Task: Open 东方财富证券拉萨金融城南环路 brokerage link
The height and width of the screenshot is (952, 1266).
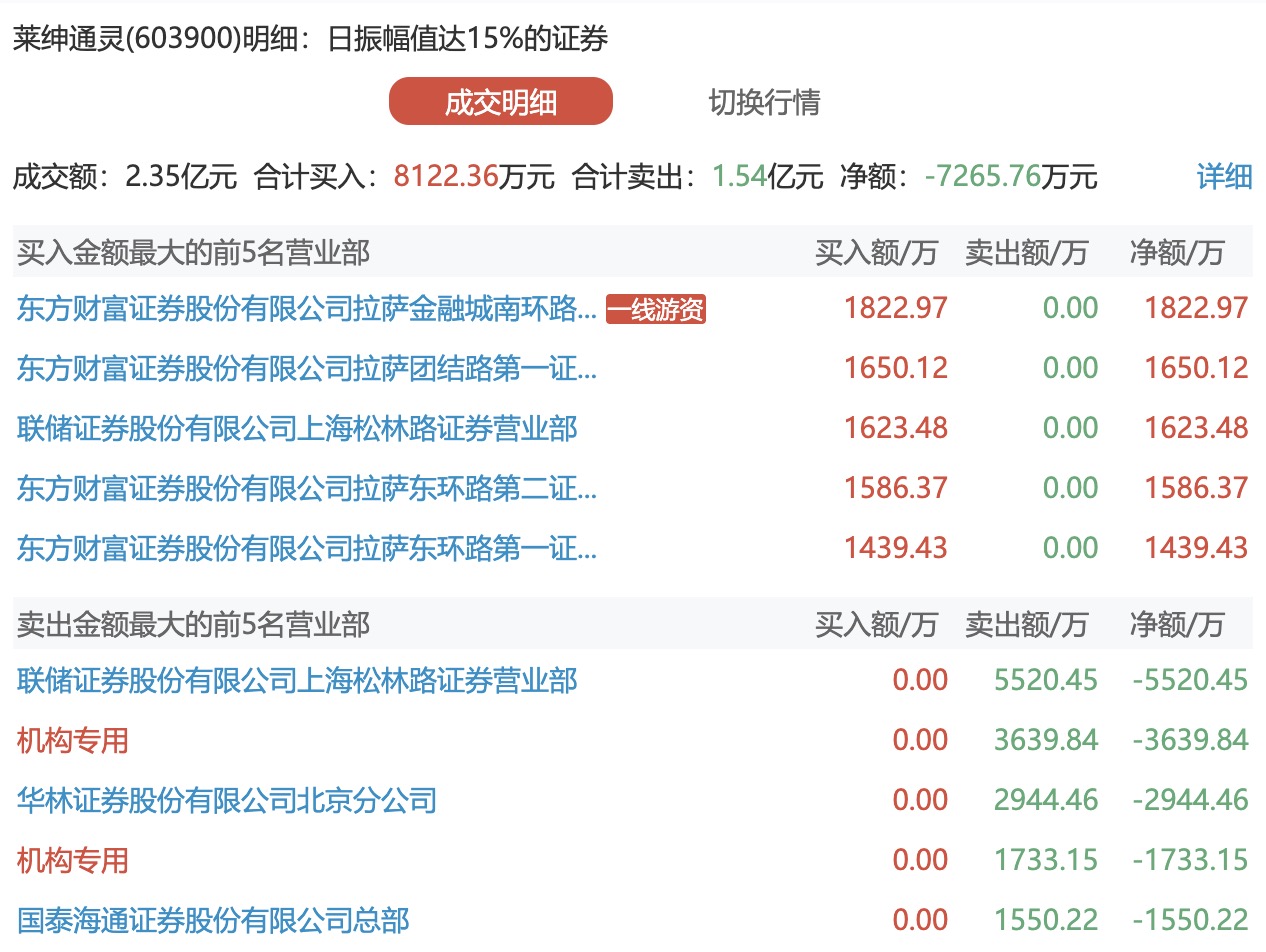Action: [x=307, y=309]
